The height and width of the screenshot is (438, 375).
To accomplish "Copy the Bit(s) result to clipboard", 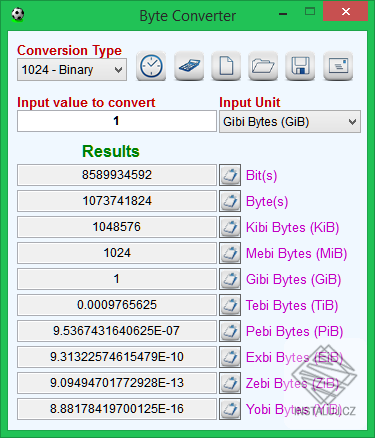I will 230,175.
